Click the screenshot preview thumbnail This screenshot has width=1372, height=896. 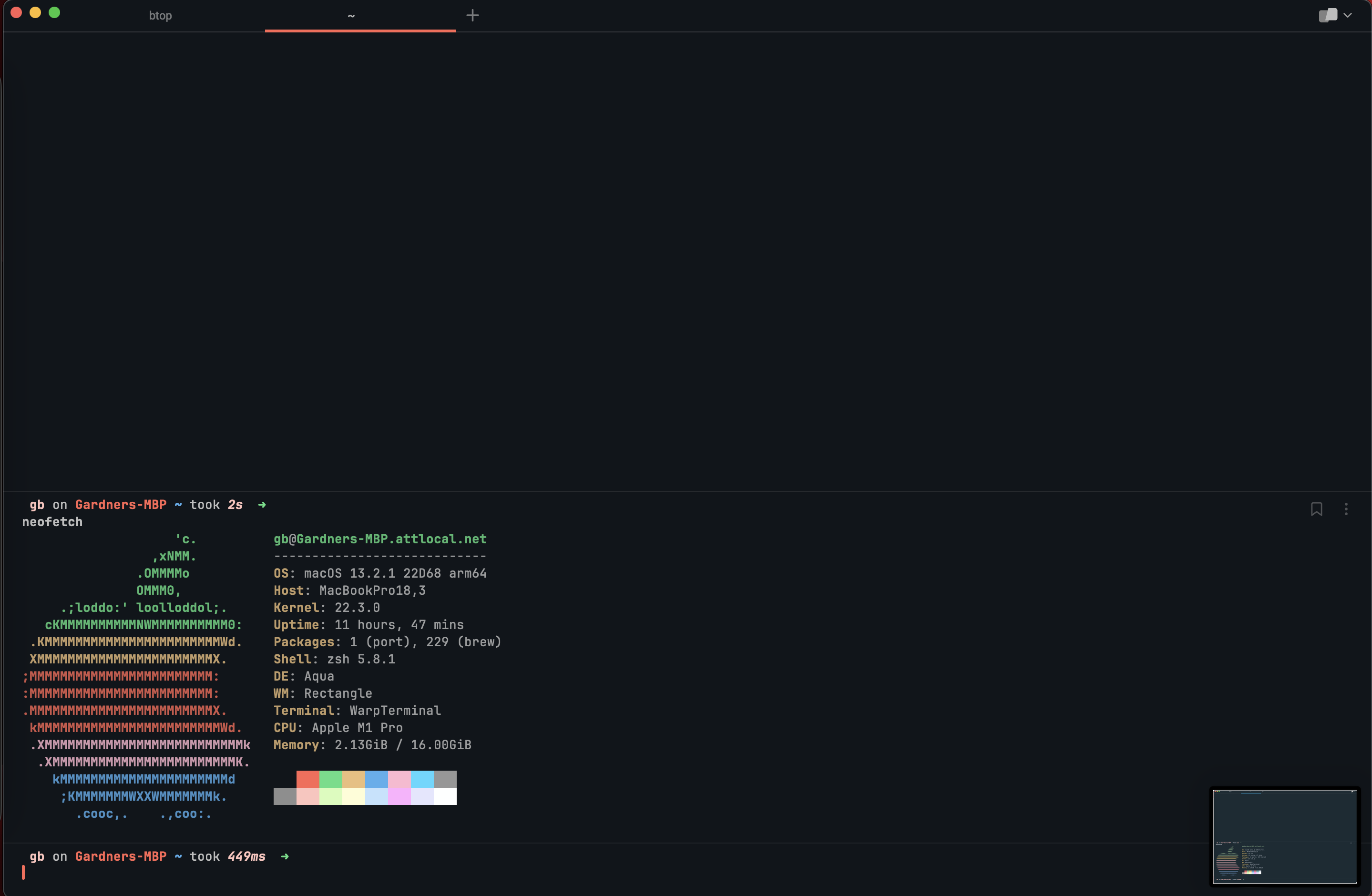1284,836
